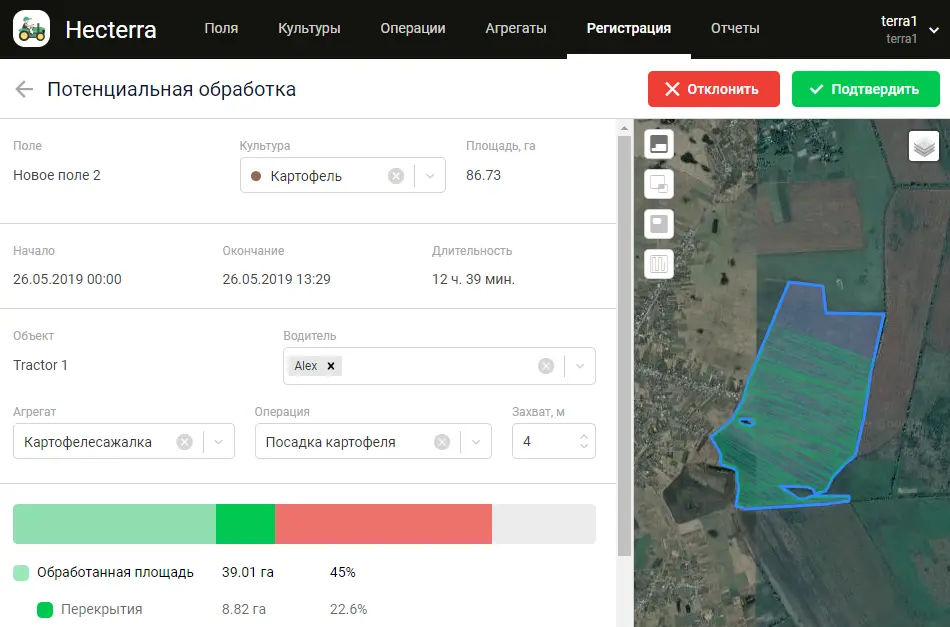Open the terra1 user menu
The image size is (950, 627).
pyautogui.click(x=909, y=29)
